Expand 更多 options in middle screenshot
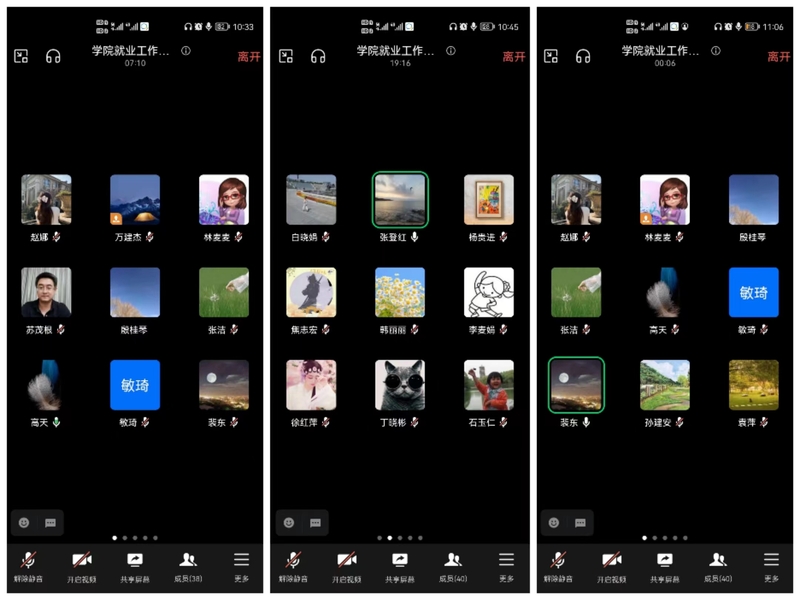This screenshot has height=600, width=800. (x=506, y=566)
